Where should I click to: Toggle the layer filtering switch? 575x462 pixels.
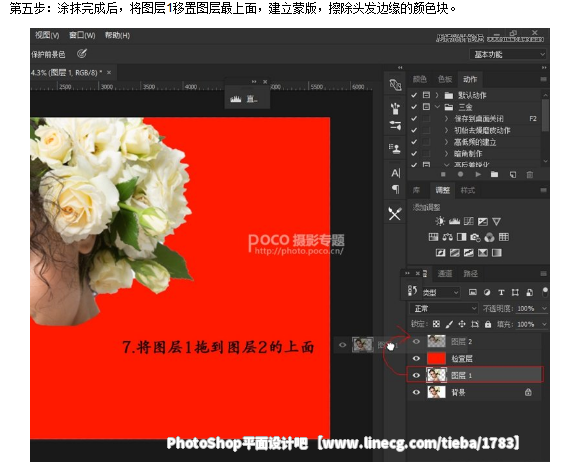tap(545, 292)
